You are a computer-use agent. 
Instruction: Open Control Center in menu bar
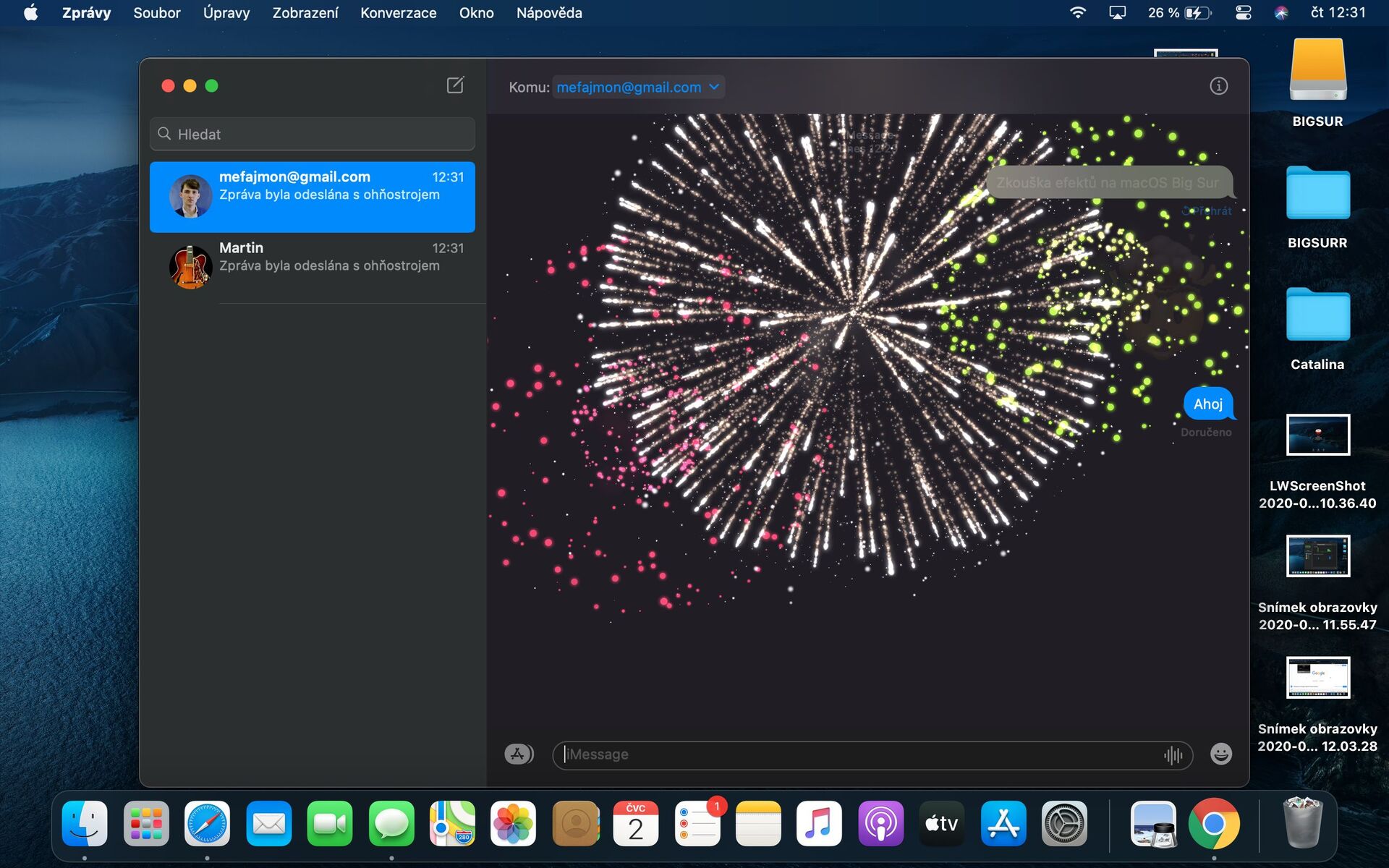1243,12
